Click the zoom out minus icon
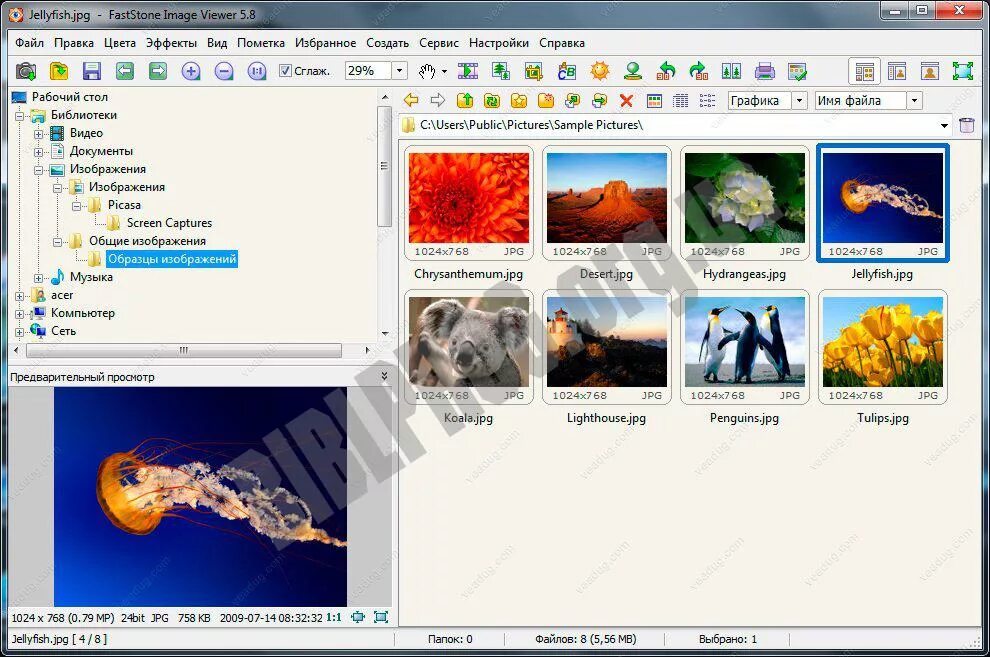990x657 pixels. [x=224, y=71]
